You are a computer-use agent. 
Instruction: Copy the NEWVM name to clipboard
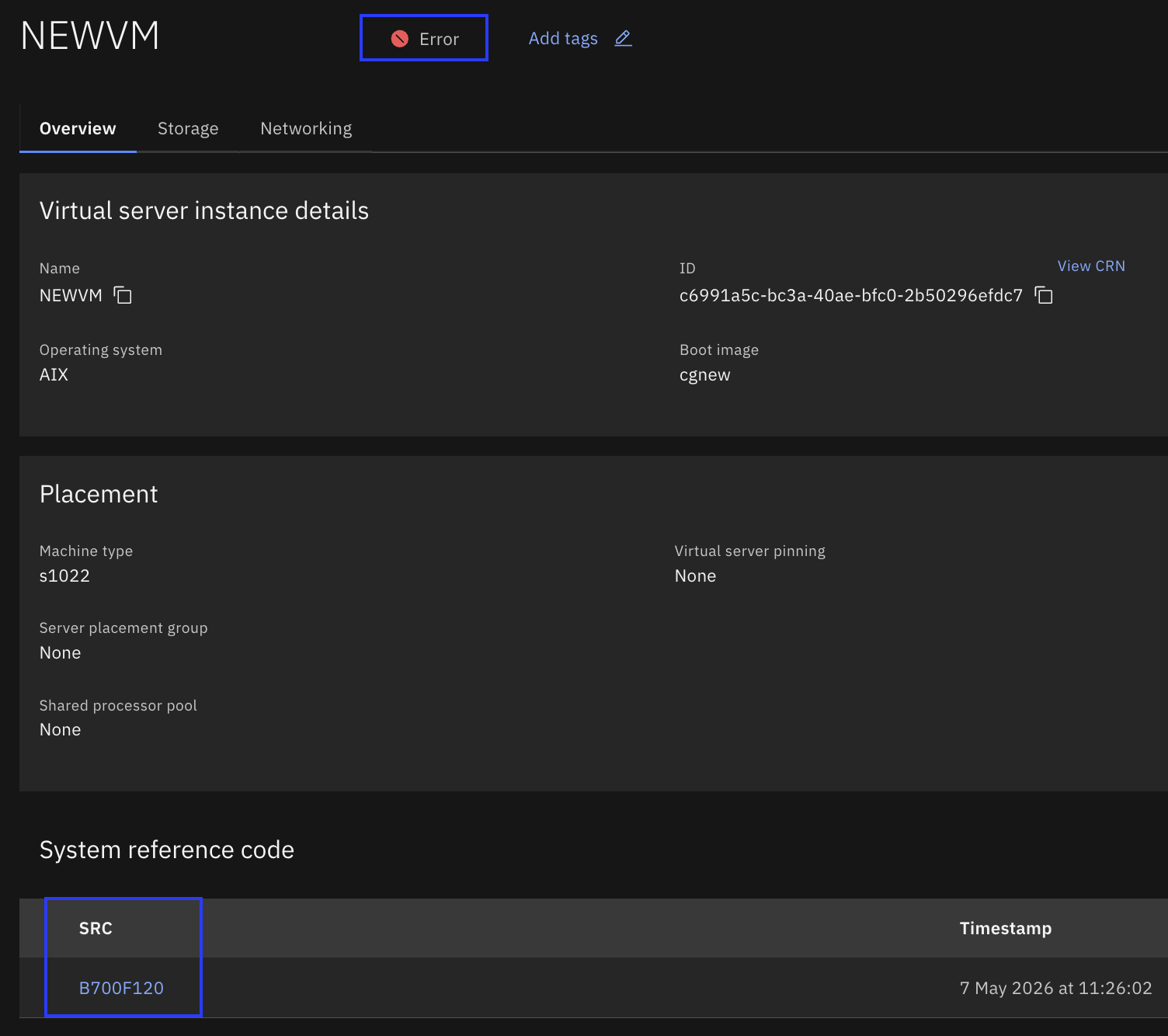click(x=123, y=295)
